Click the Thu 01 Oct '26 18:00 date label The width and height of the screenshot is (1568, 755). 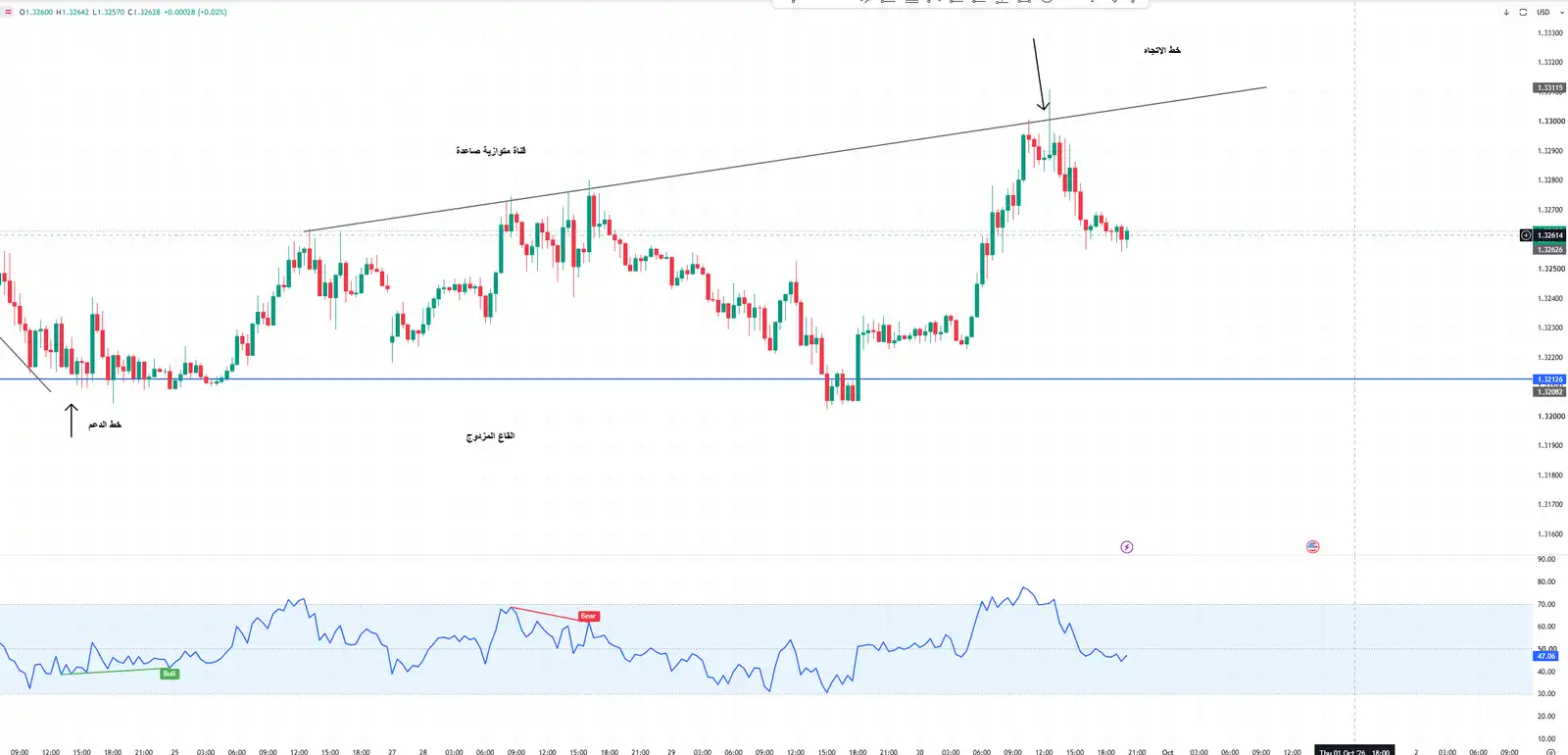pyautogui.click(x=1354, y=752)
